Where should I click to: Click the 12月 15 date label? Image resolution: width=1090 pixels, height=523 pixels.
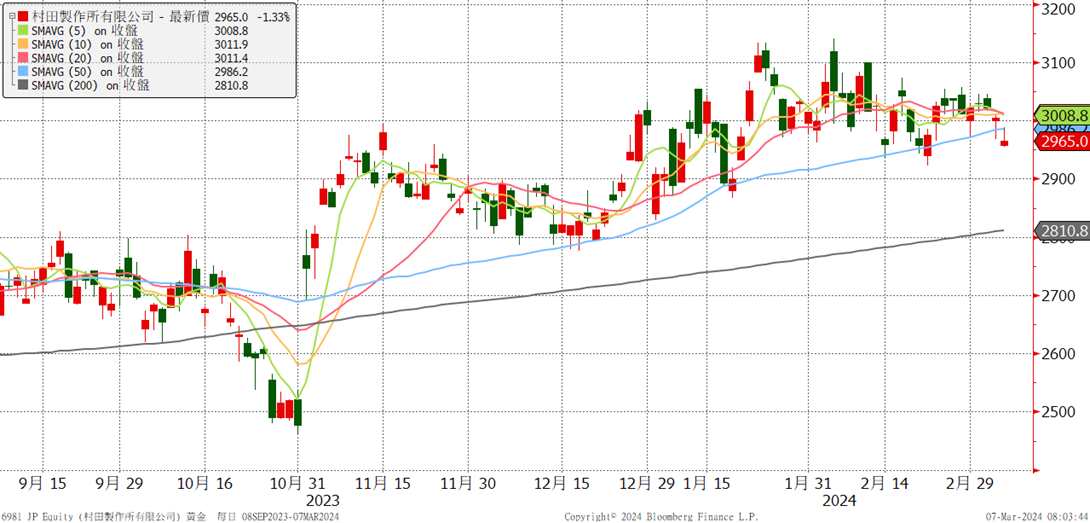[560, 484]
